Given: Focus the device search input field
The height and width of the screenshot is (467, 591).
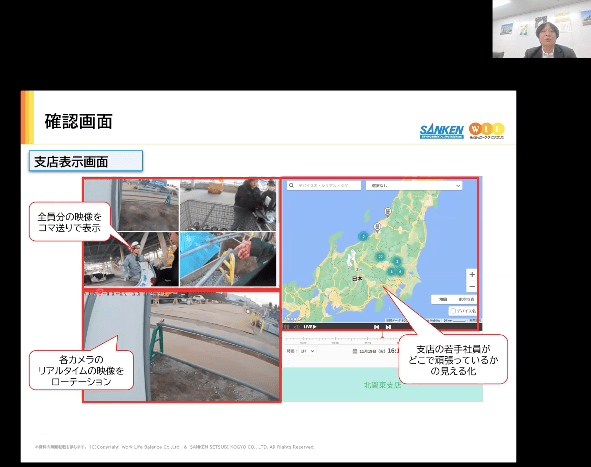Looking at the screenshot, I should point(324,185).
